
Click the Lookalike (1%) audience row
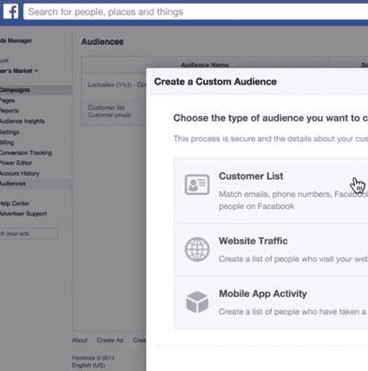click(x=114, y=85)
